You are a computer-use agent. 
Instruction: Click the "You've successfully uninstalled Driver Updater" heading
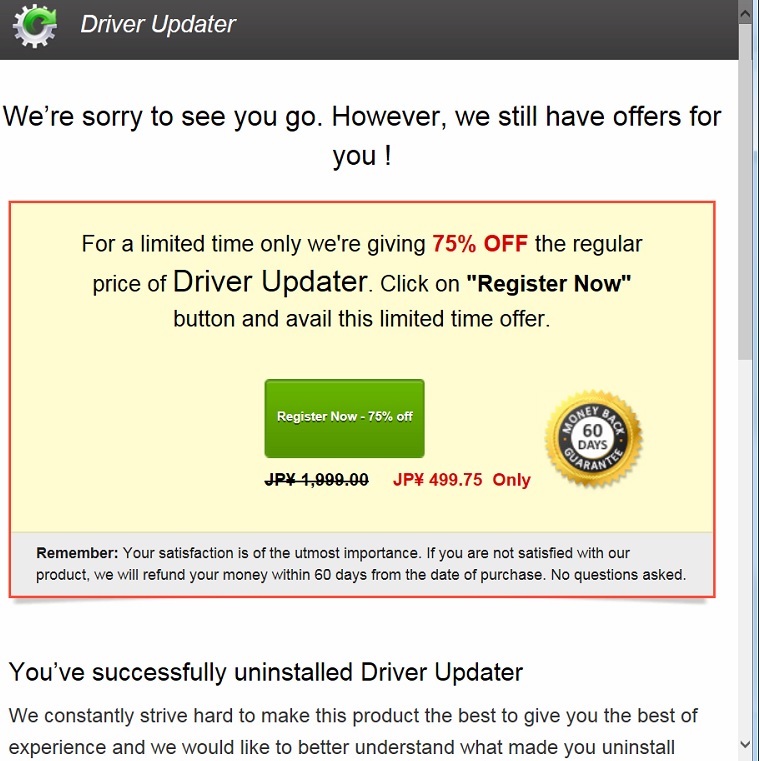click(266, 673)
